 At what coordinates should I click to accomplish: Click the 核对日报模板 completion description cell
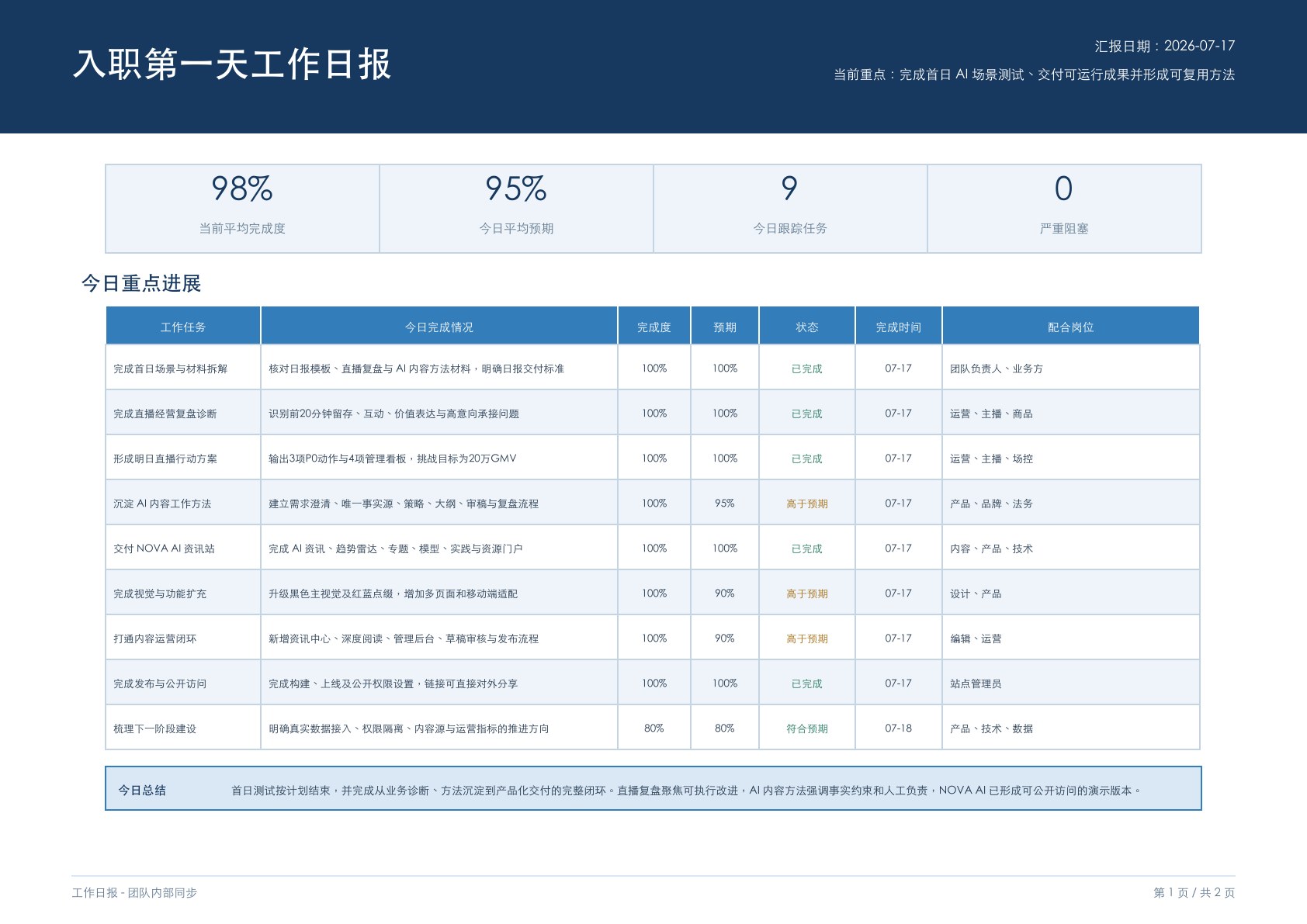pyautogui.click(x=439, y=368)
